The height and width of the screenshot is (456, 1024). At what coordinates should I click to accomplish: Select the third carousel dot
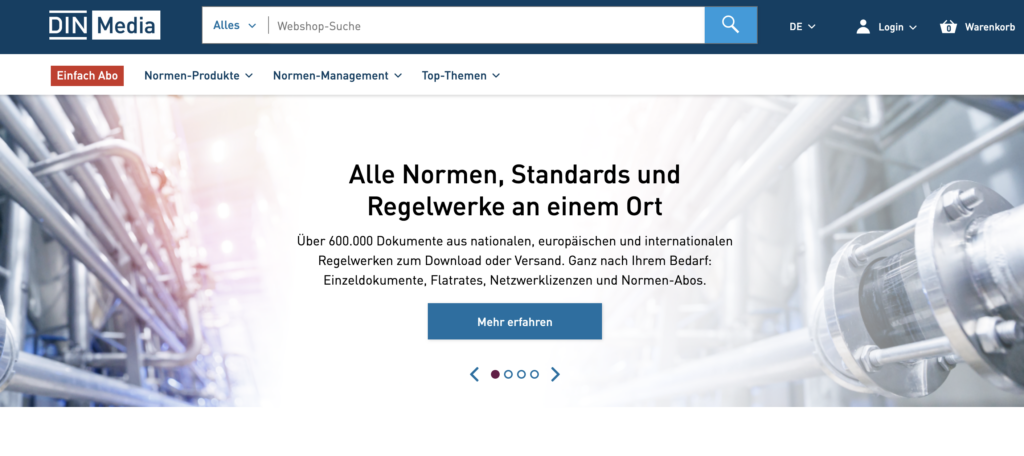pos(521,374)
